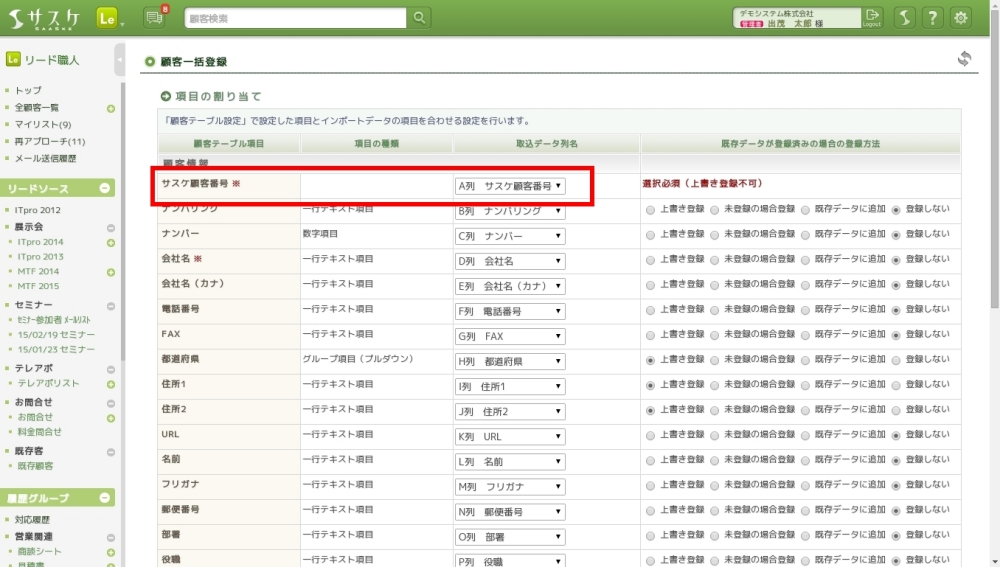Click the Logout icon
This screenshot has width=1000, height=567.
873,18
